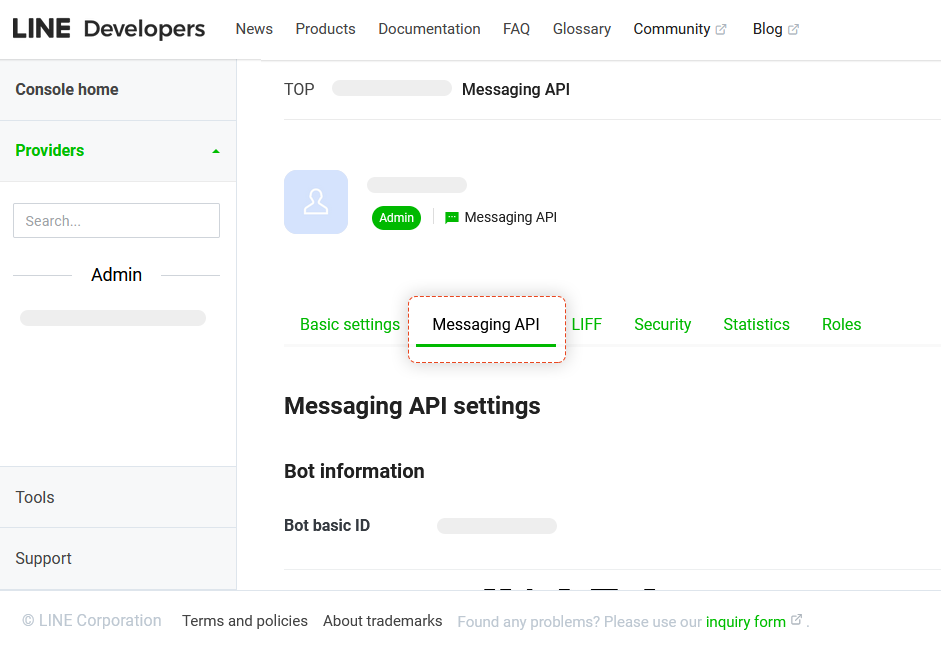Switch to the Basic settings tab
Viewport: 941px width, 650px height.
pyautogui.click(x=350, y=325)
